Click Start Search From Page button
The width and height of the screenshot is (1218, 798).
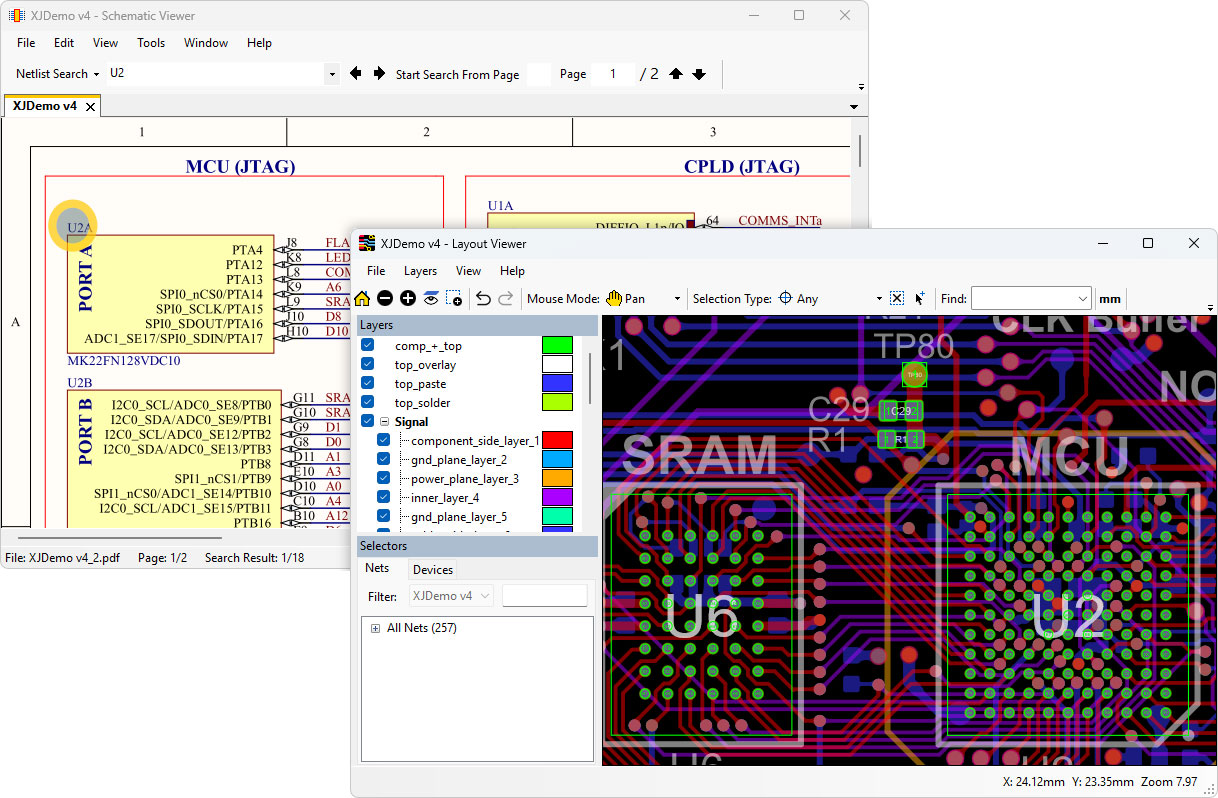[x=457, y=74]
